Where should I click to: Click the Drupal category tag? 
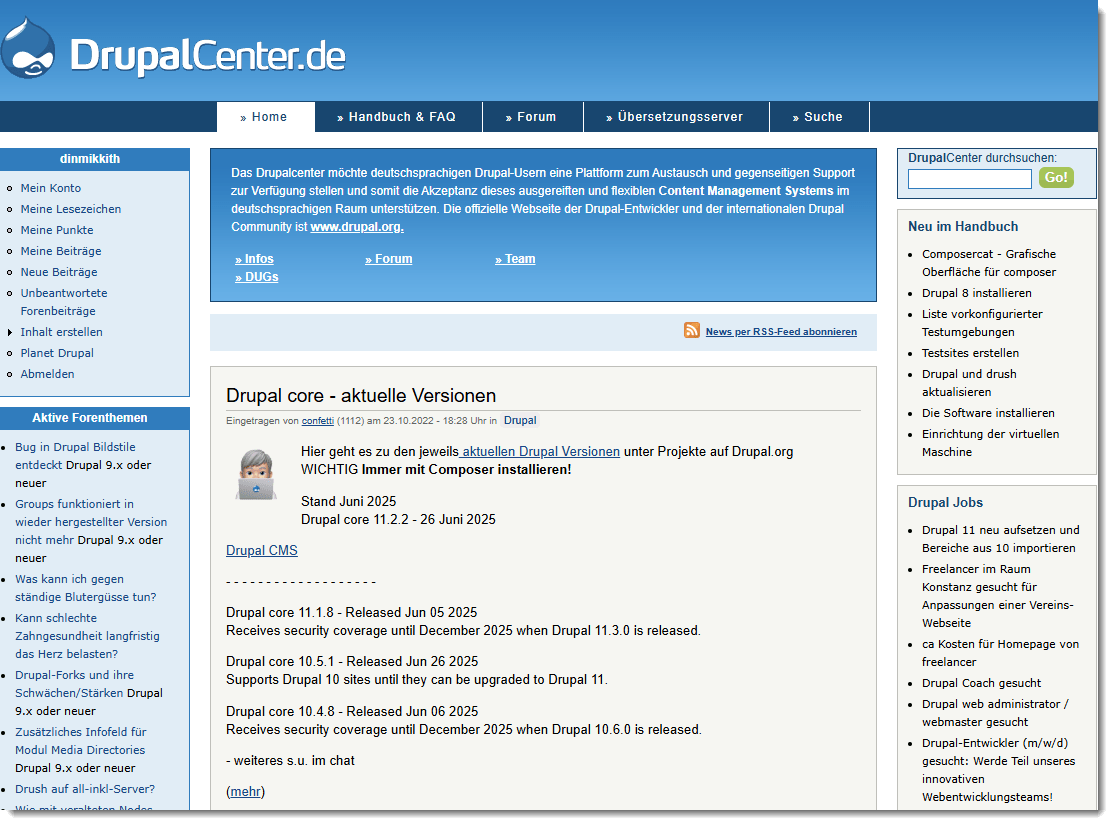click(520, 420)
